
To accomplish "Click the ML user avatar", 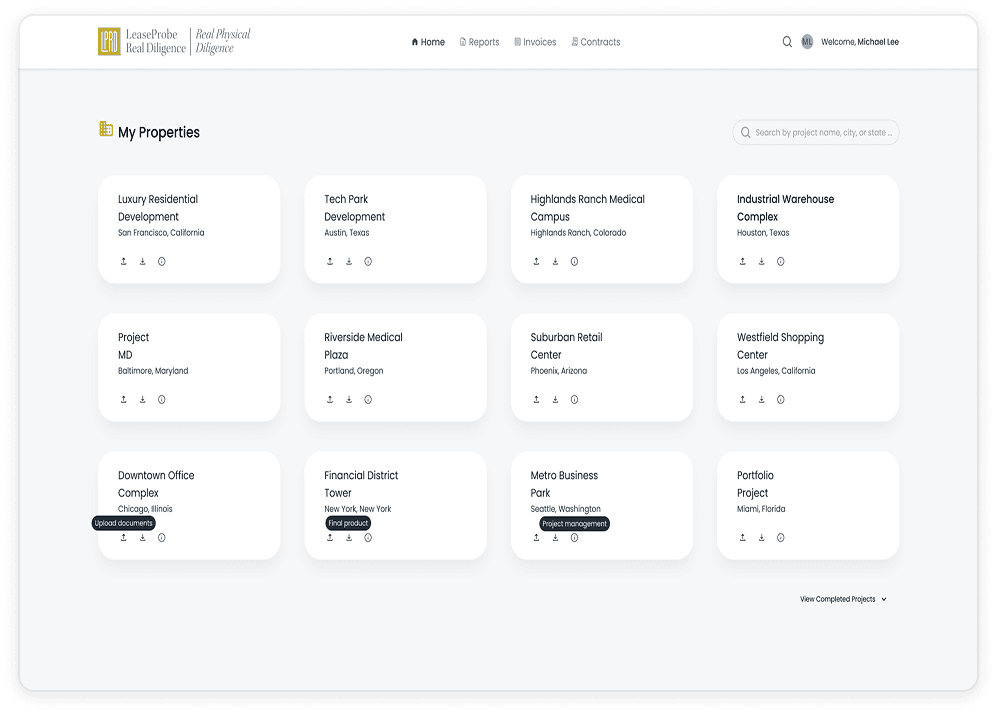I will point(807,42).
